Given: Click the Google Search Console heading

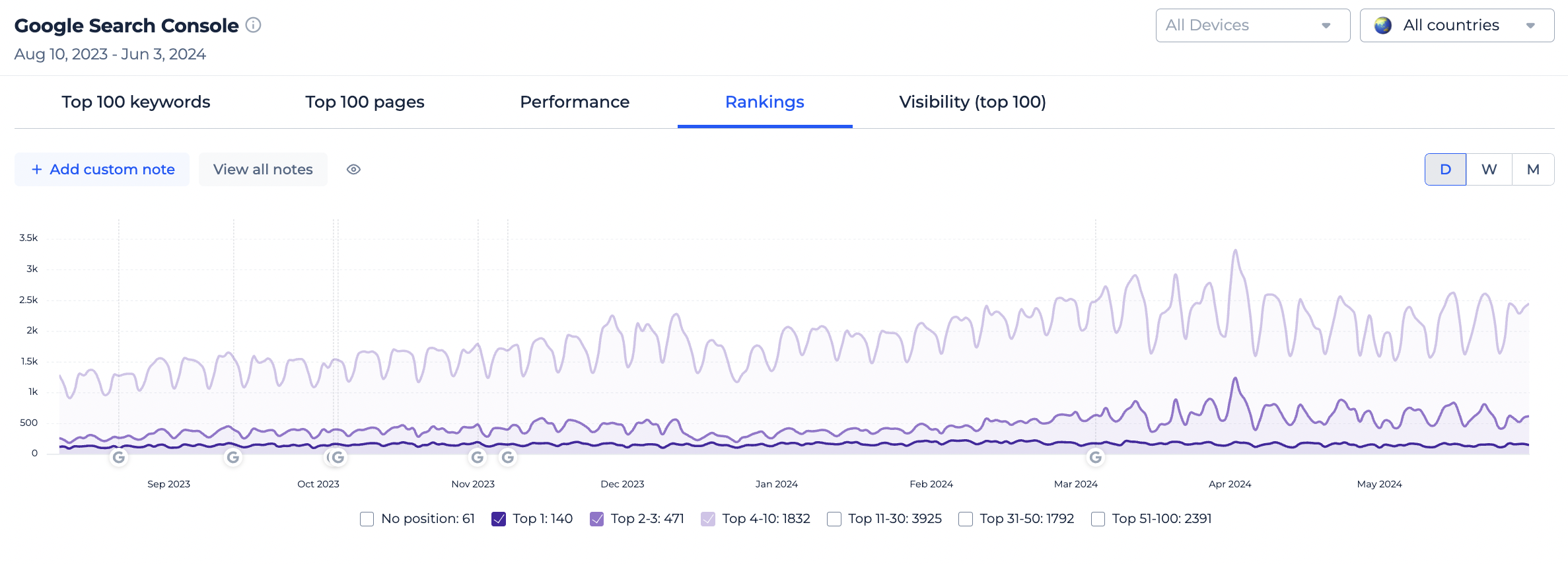Looking at the screenshot, I should pyautogui.click(x=127, y=25).
